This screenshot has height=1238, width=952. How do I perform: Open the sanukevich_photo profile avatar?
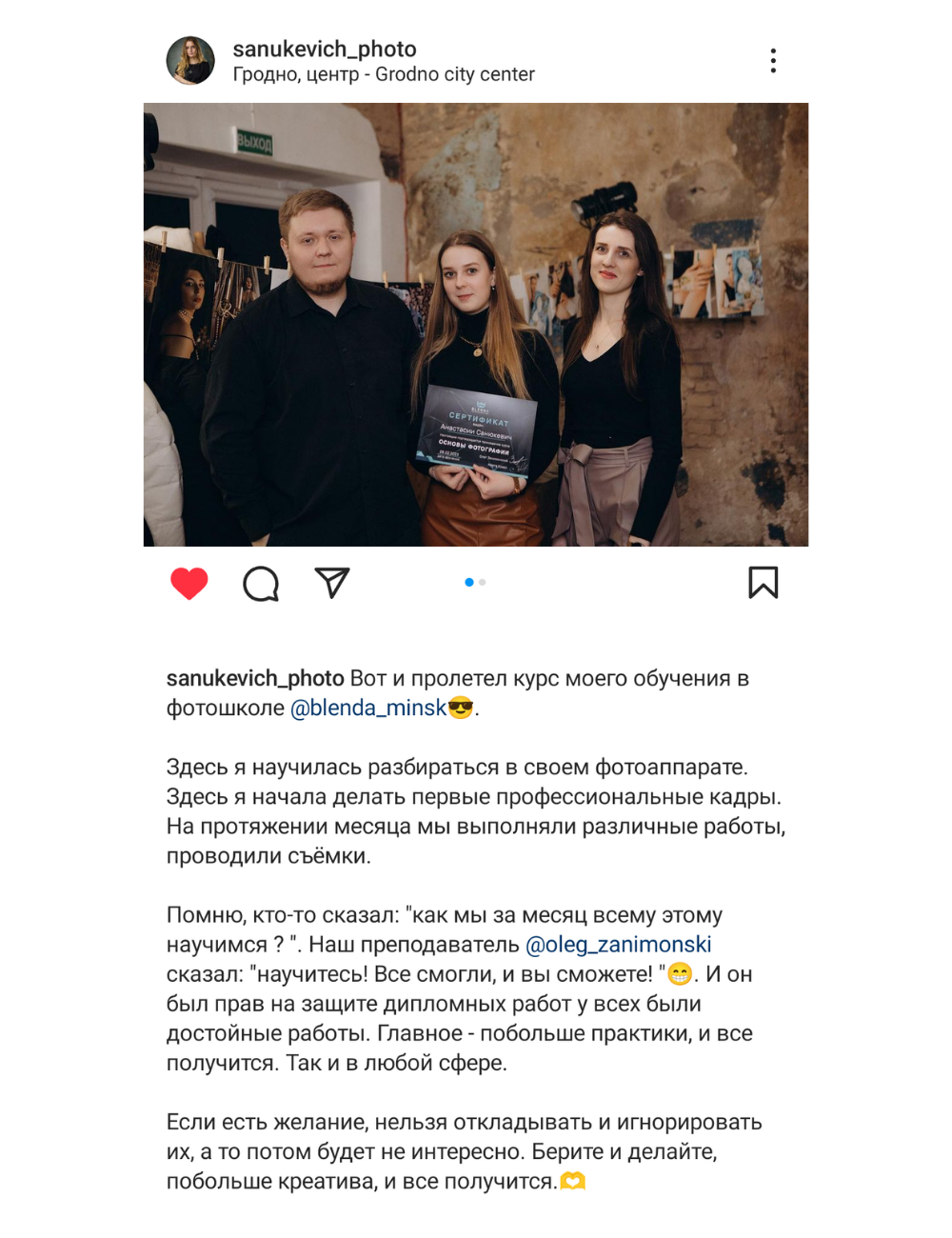pyautogui.click(x=190, y=61)
